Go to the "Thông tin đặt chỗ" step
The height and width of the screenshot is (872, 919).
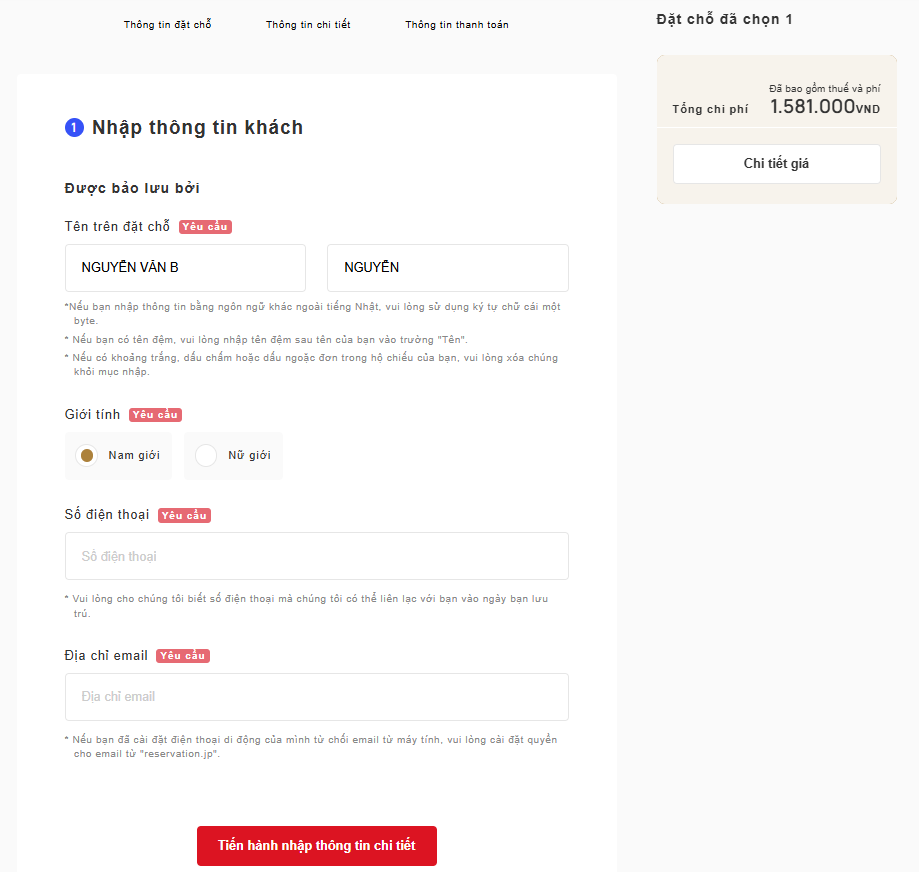pos(167,25)
